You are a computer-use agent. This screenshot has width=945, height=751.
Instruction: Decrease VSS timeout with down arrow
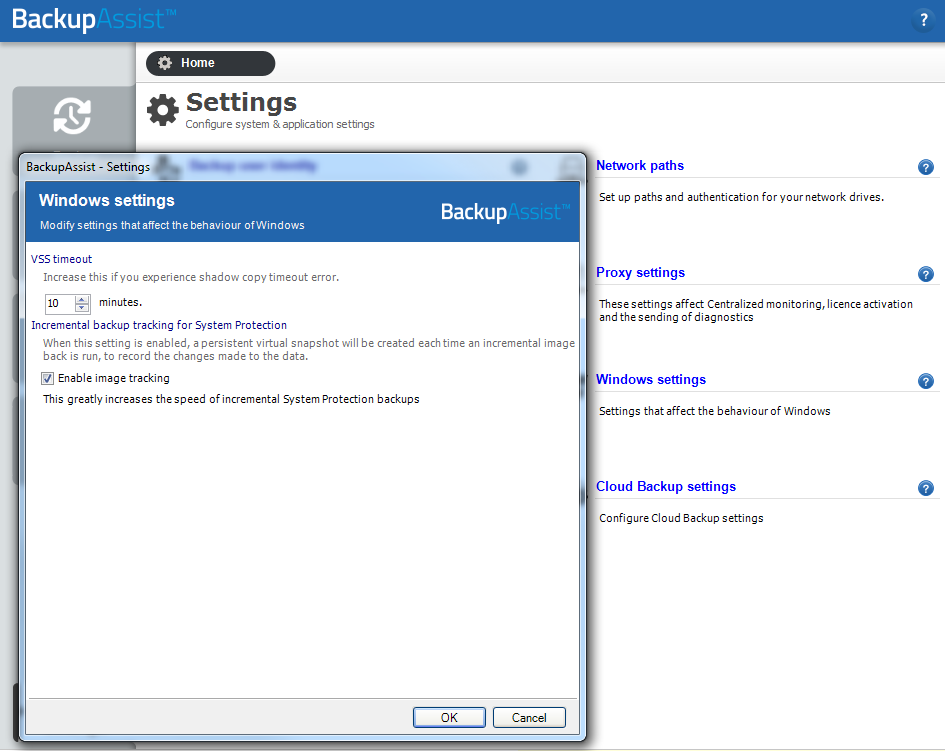(x=82, y=307)
